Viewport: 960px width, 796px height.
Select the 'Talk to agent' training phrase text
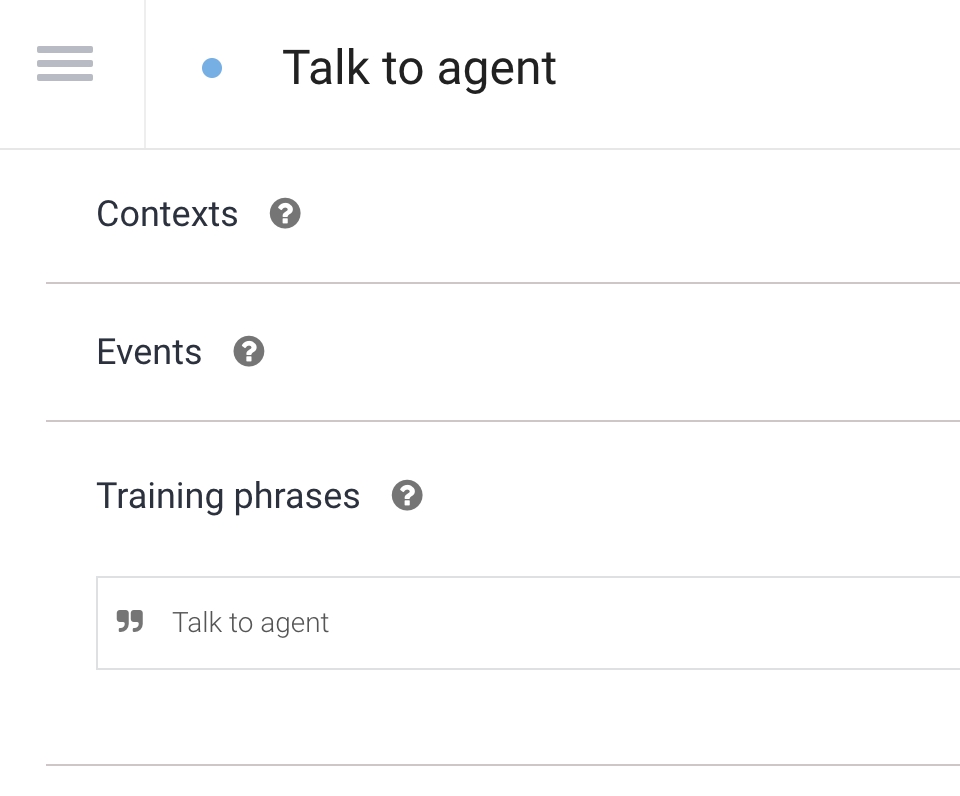pyautogui.click(x=250, y=623)
